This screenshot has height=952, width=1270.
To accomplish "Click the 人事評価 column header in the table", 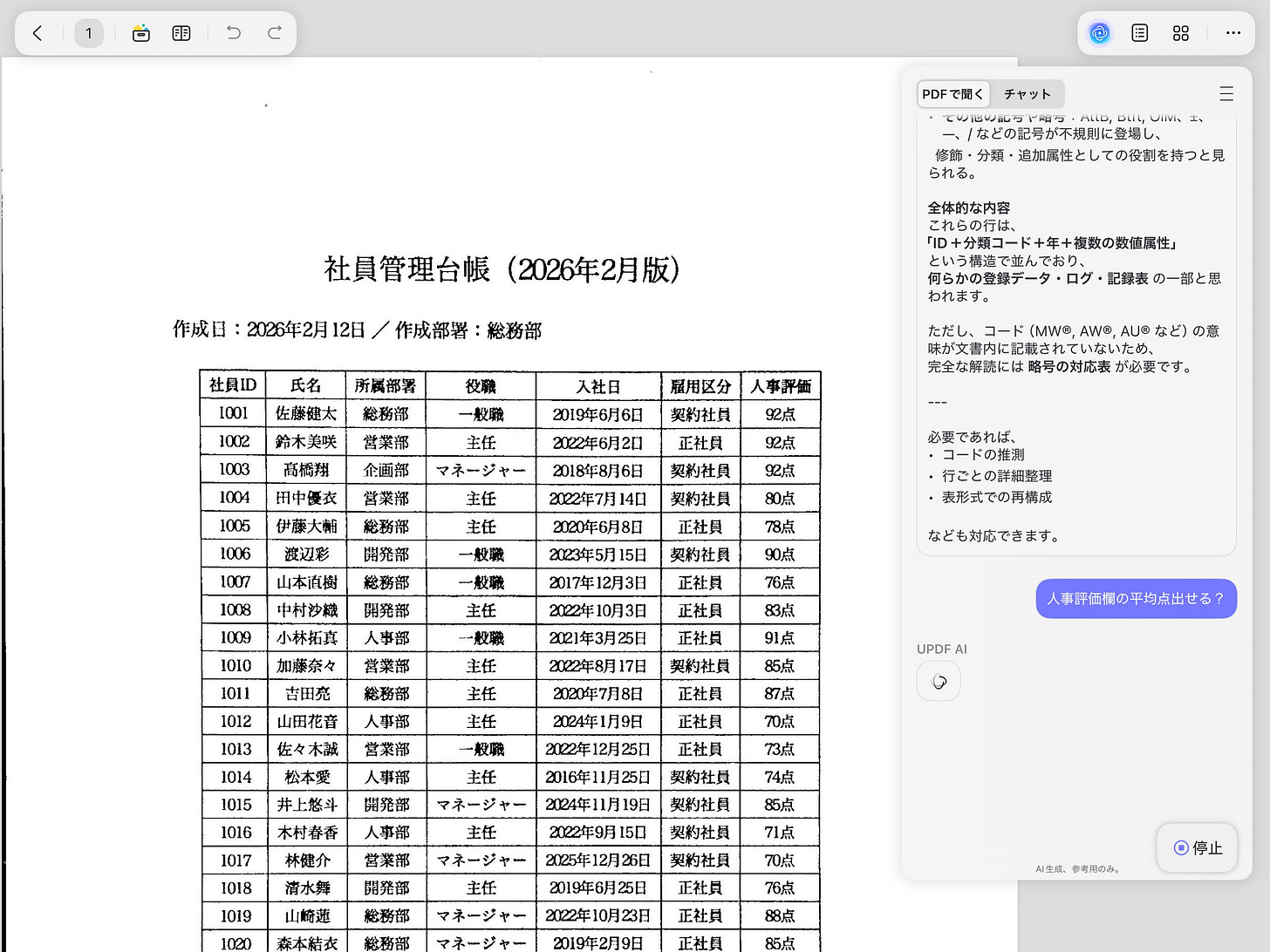I will [780, 385].
